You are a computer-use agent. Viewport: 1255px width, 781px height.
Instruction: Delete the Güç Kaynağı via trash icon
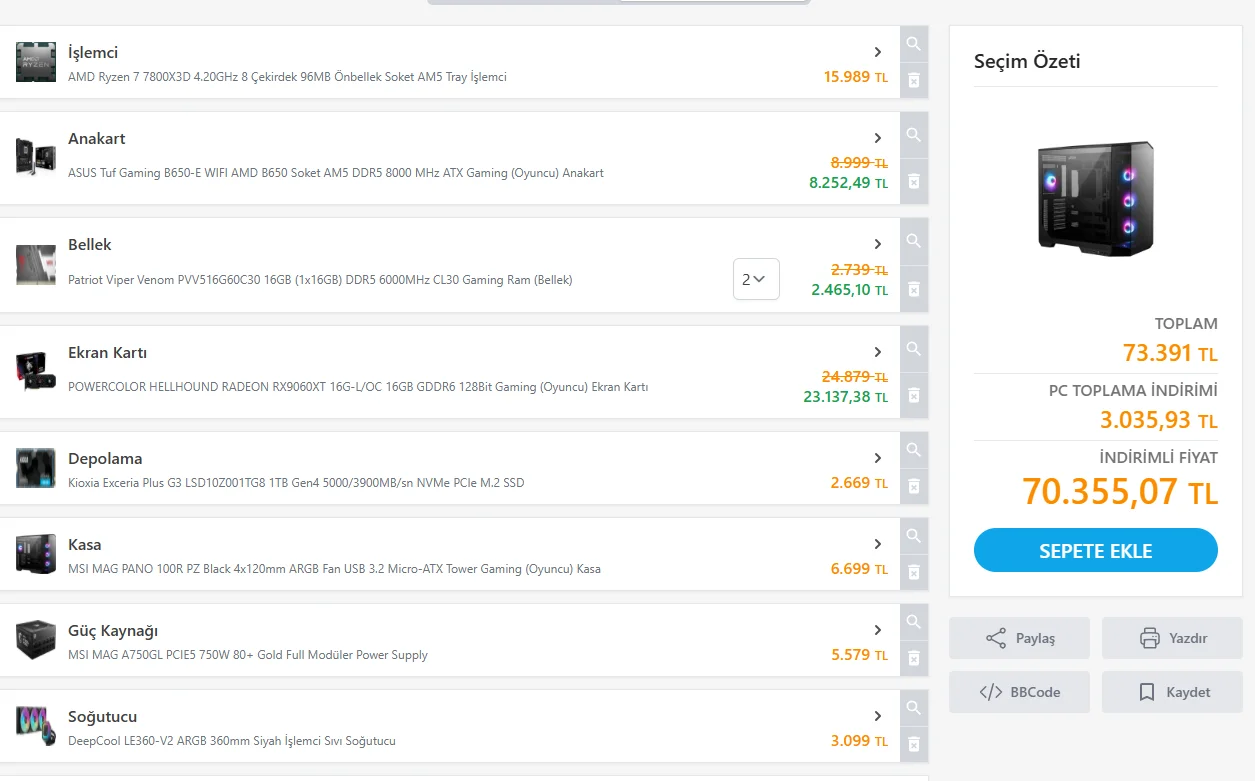pos(914,658)
